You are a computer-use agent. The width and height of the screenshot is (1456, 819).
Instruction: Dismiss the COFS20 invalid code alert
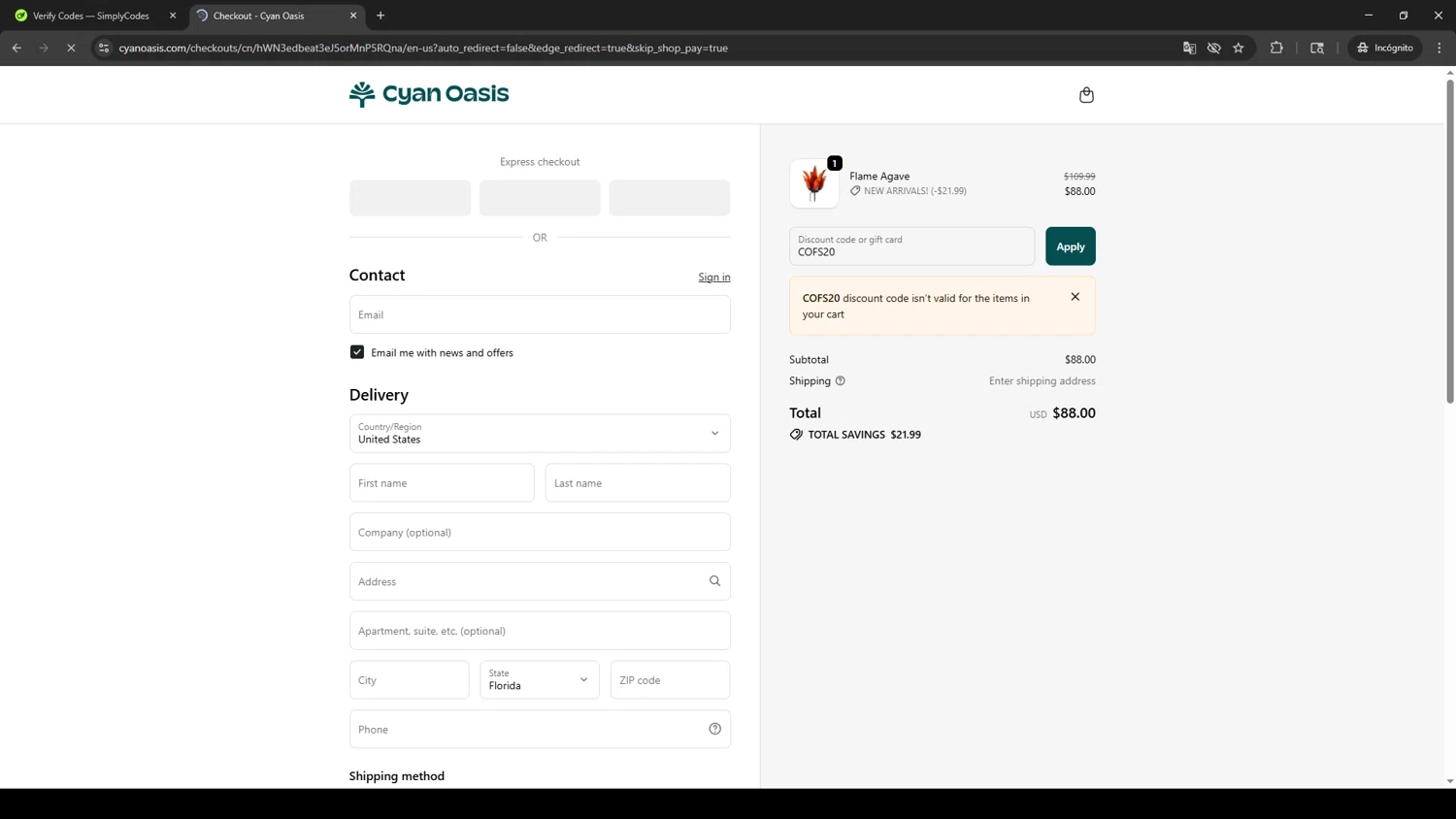[x=1075, y=297]
